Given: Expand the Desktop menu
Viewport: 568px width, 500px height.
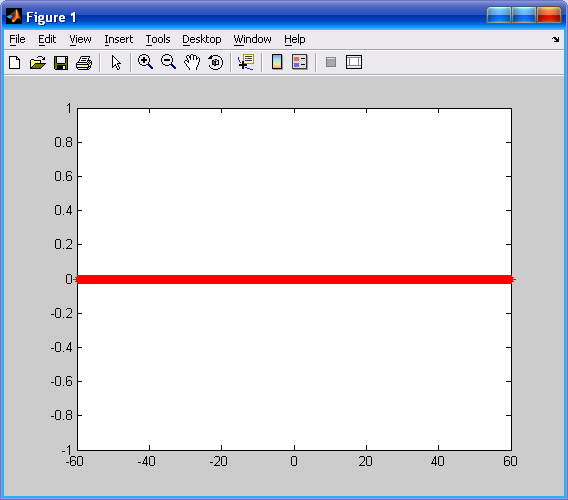Looking at the screenshot, I should 202,39.
